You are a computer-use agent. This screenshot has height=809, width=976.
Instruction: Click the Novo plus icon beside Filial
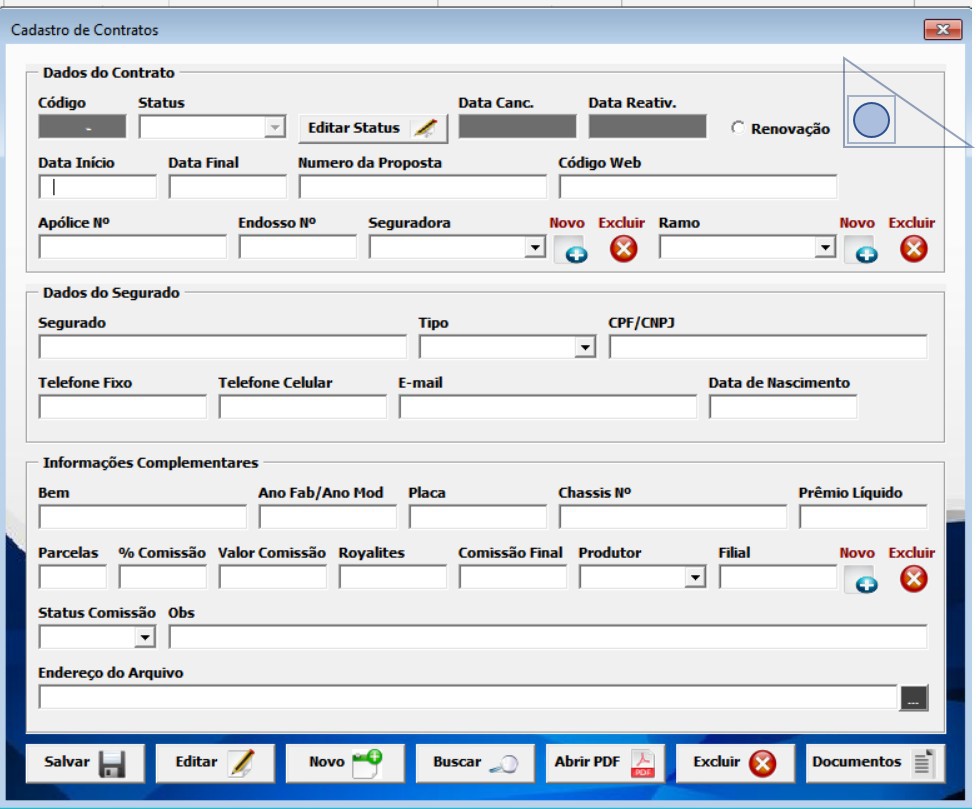point(860,580)
